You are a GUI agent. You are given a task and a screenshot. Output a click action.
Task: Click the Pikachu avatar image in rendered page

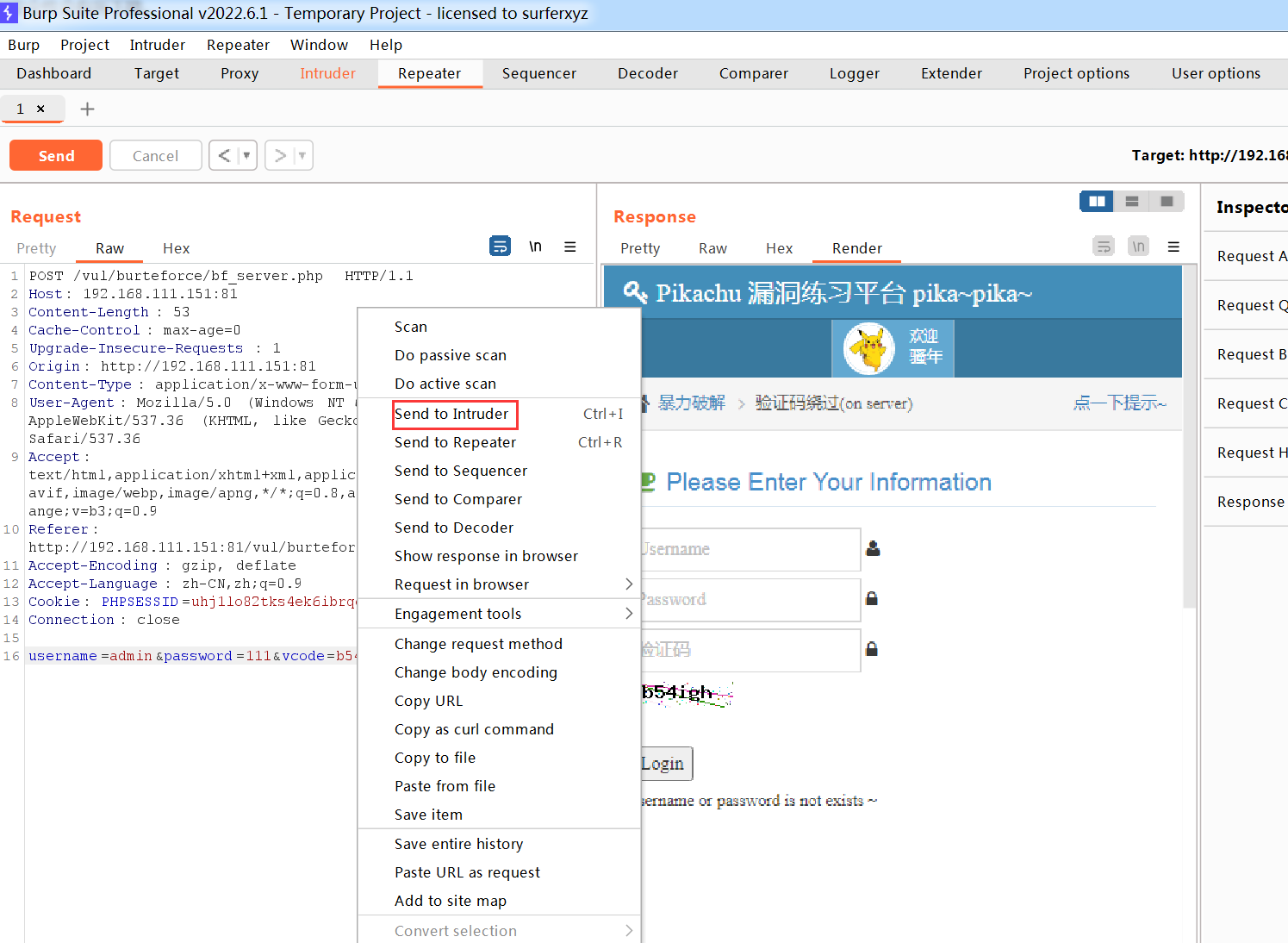pyautogui.click(x=868, y=348)
